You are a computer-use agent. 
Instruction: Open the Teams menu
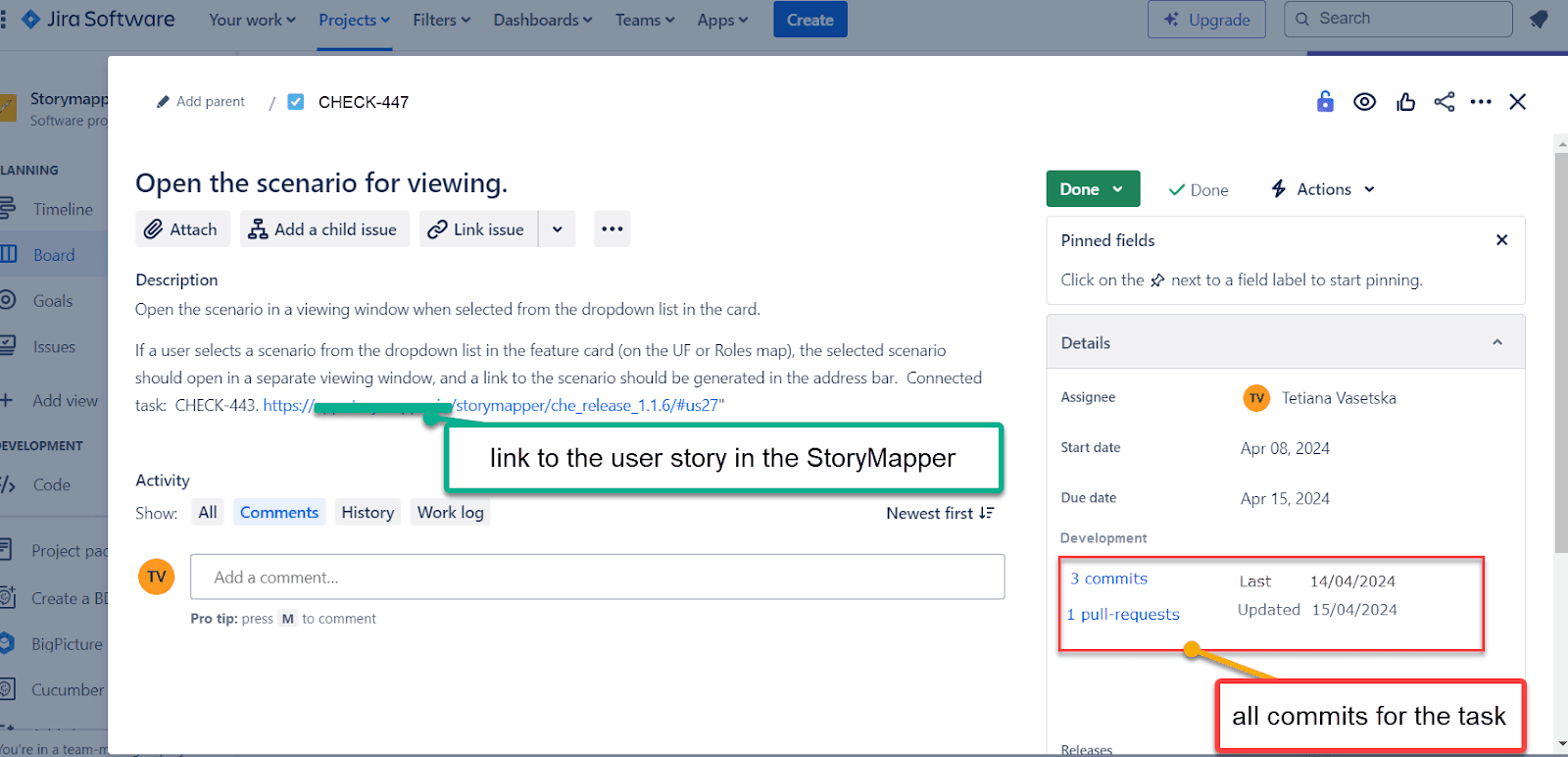click(645, 20)
